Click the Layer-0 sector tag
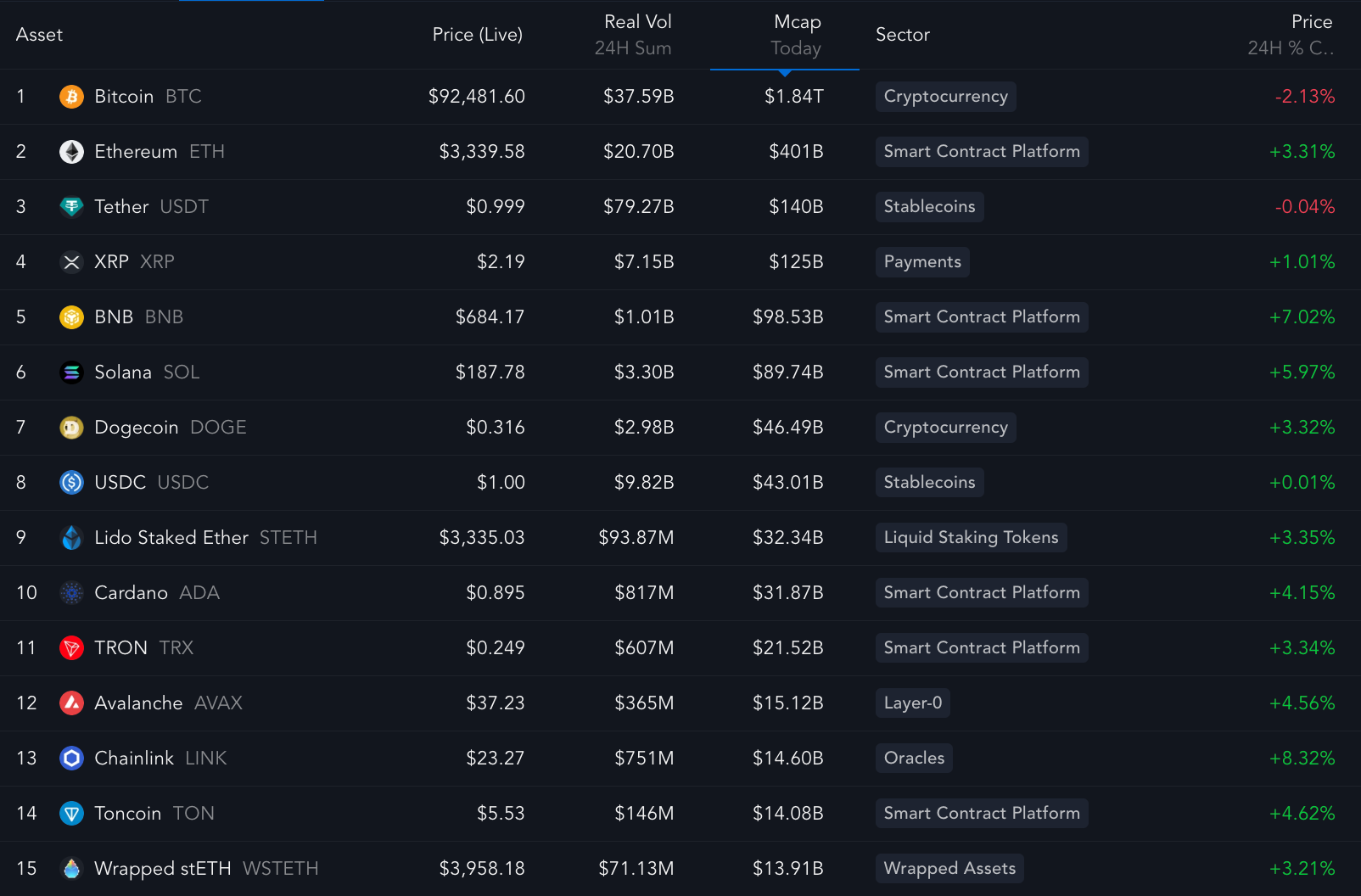The image size is (1361, 896). coord(912,703)
